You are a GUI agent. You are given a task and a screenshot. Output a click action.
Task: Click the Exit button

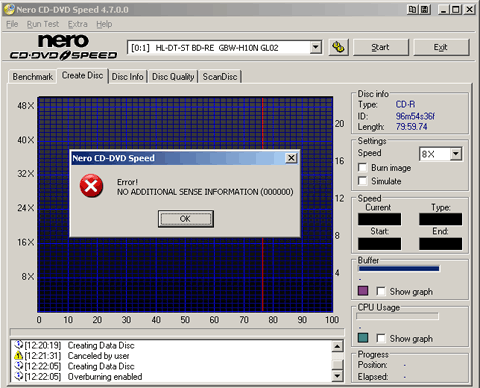tap(441, 47)
